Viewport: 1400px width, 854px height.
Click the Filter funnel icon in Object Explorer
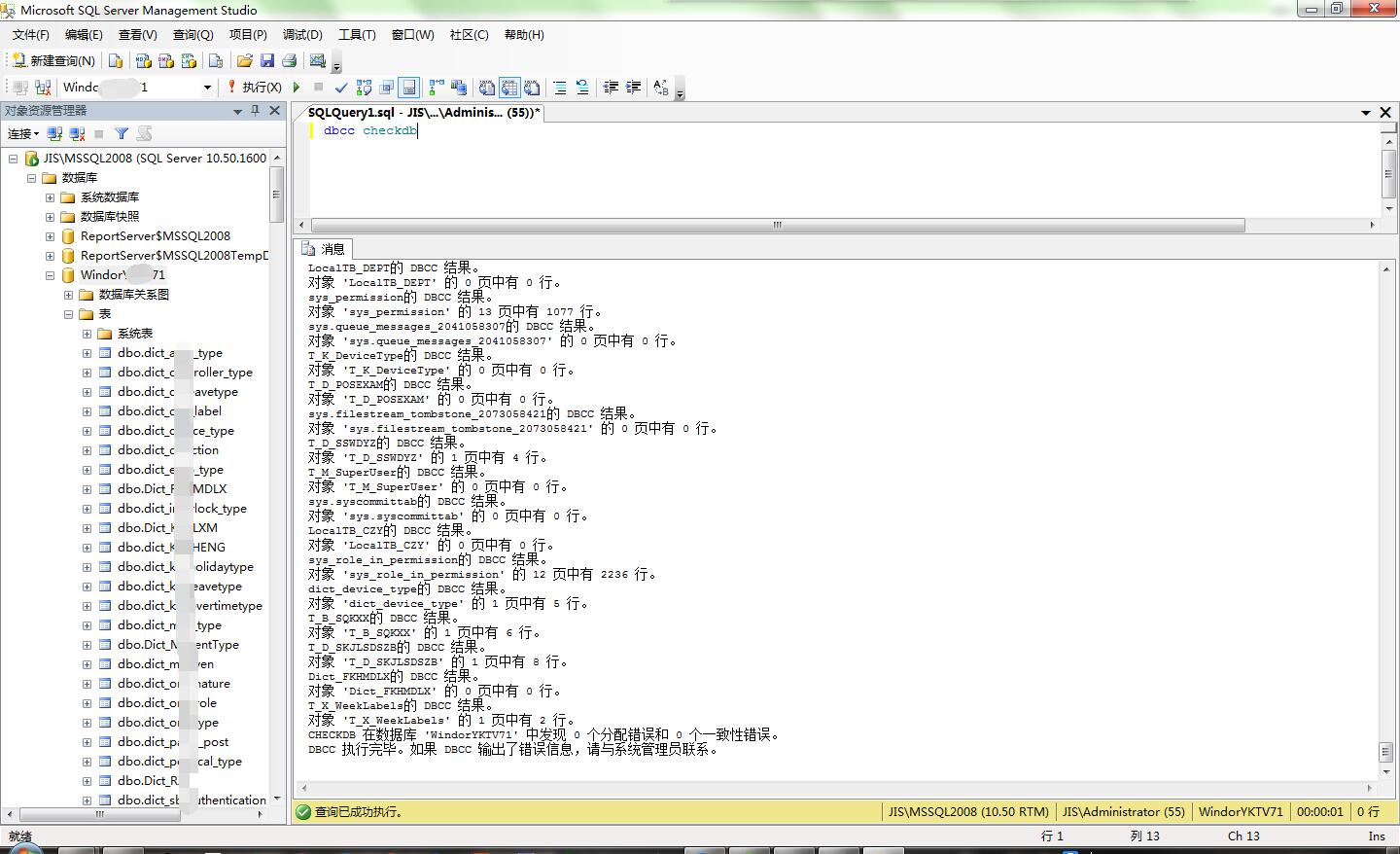[122, 133]
